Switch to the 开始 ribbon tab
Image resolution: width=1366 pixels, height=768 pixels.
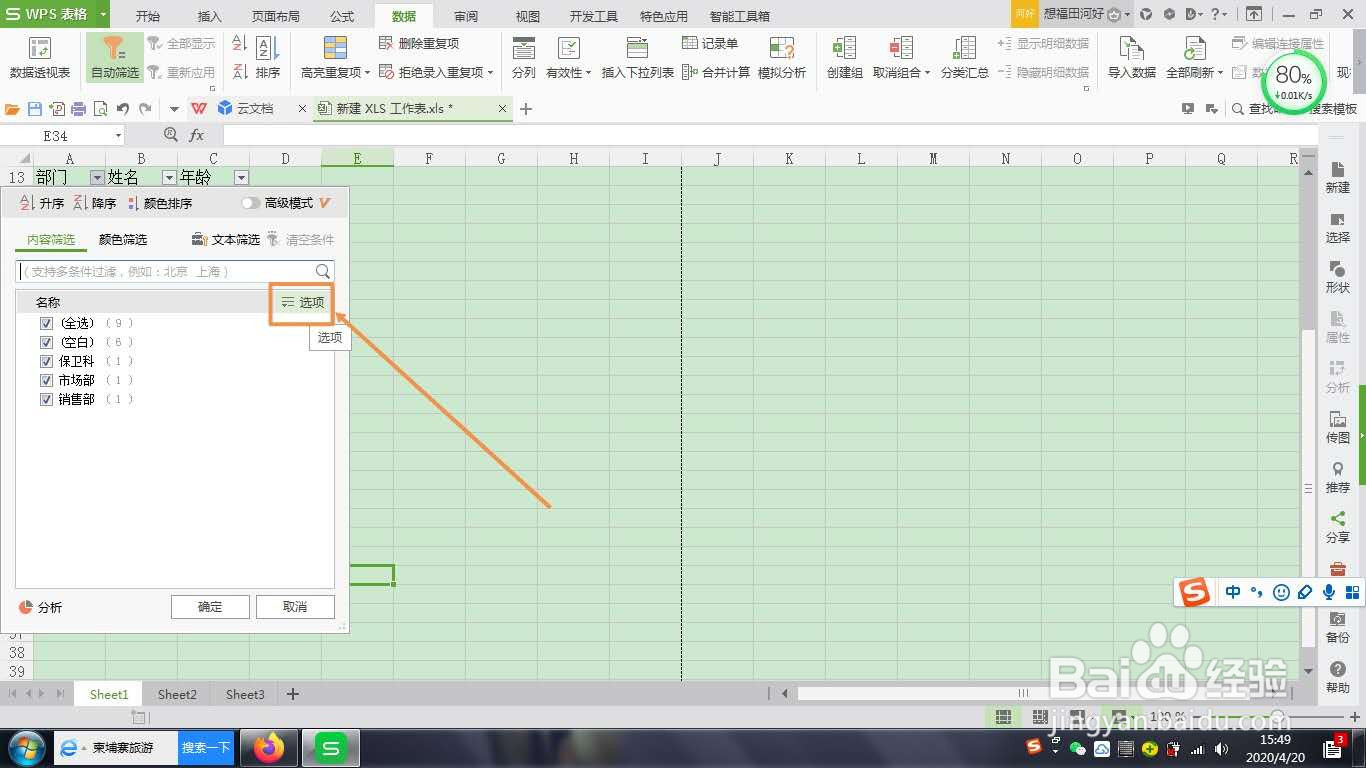pyautogui.click(x=148, y=16)
